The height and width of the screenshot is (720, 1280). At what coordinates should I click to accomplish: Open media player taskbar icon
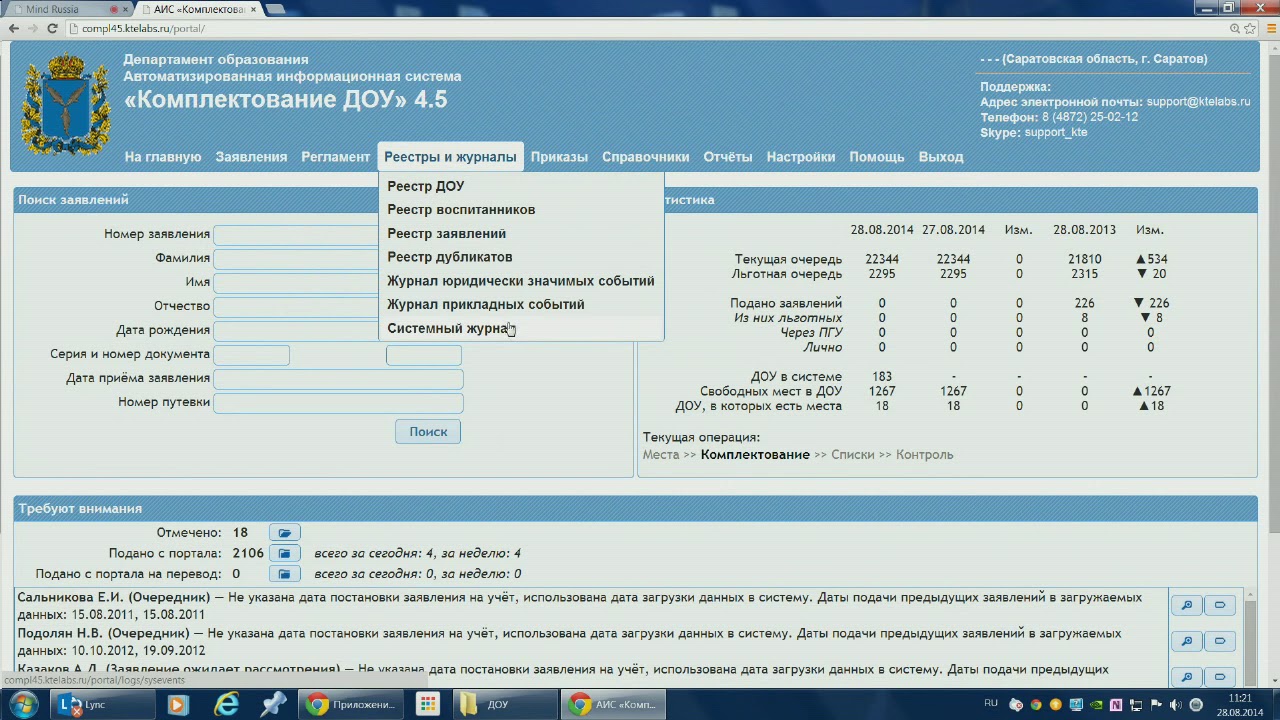[177, 704]
